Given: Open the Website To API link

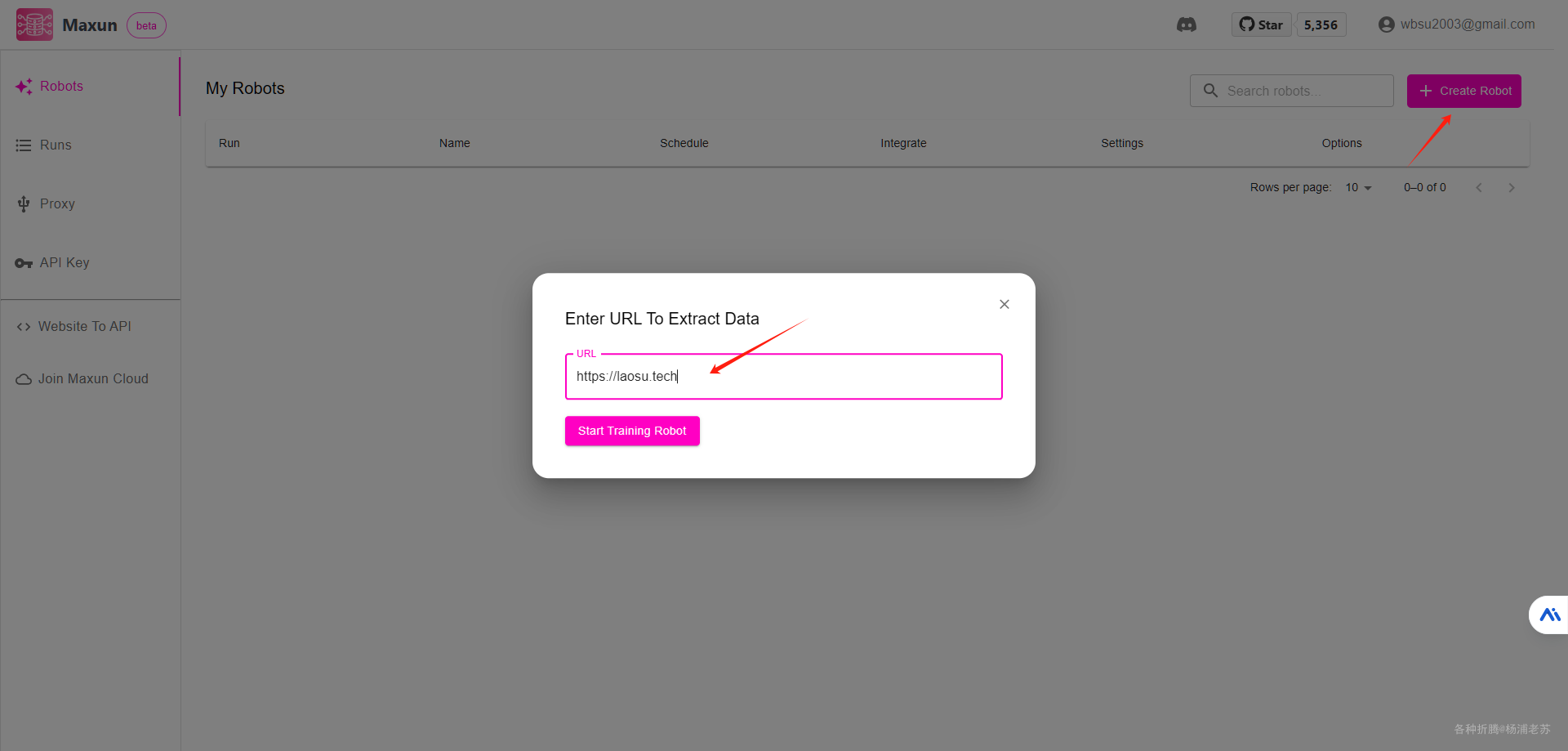Looking at the screenshot, I should [x=84, y=326].
